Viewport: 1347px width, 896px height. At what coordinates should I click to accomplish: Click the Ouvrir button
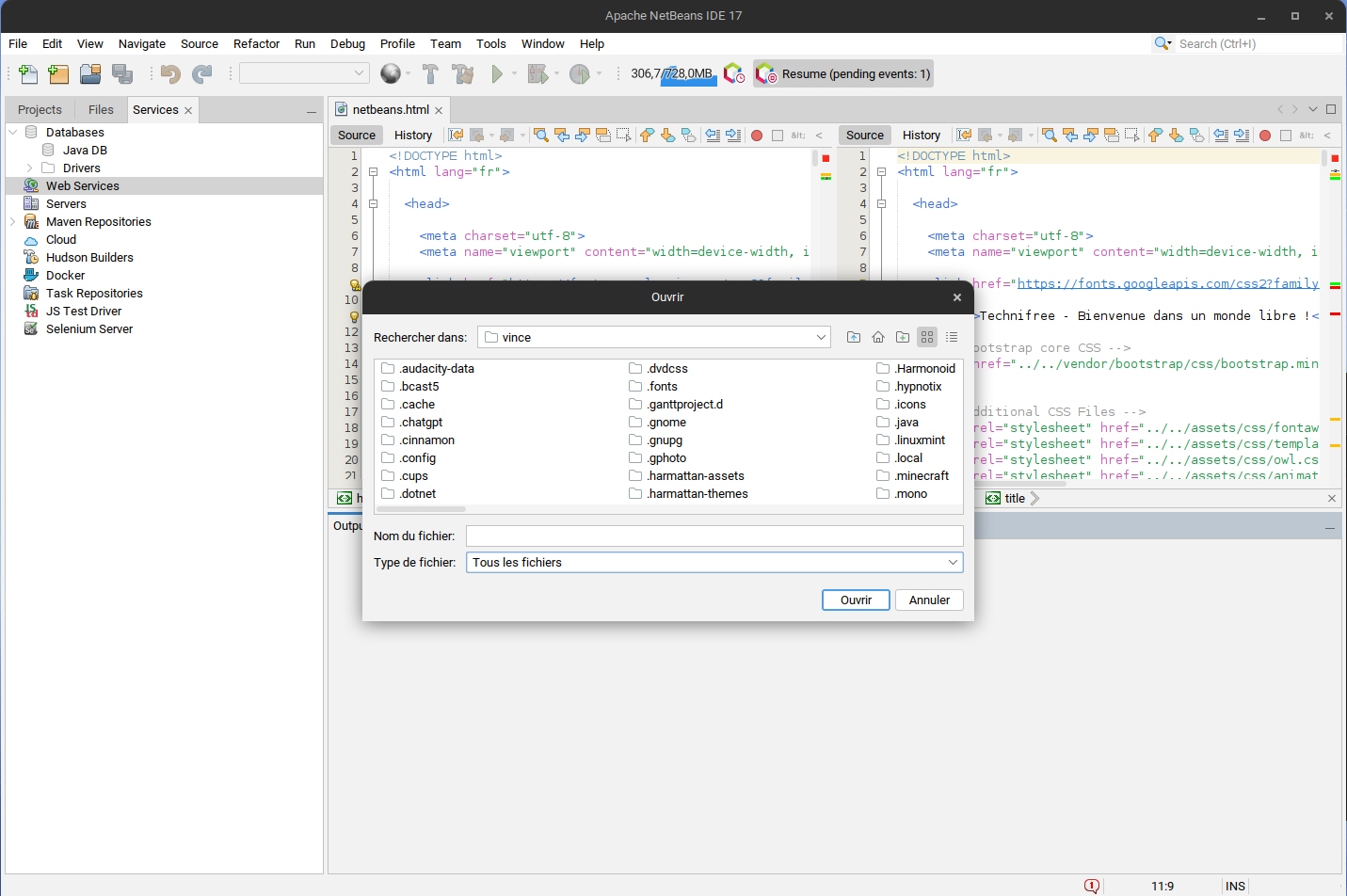click(856, 600)
